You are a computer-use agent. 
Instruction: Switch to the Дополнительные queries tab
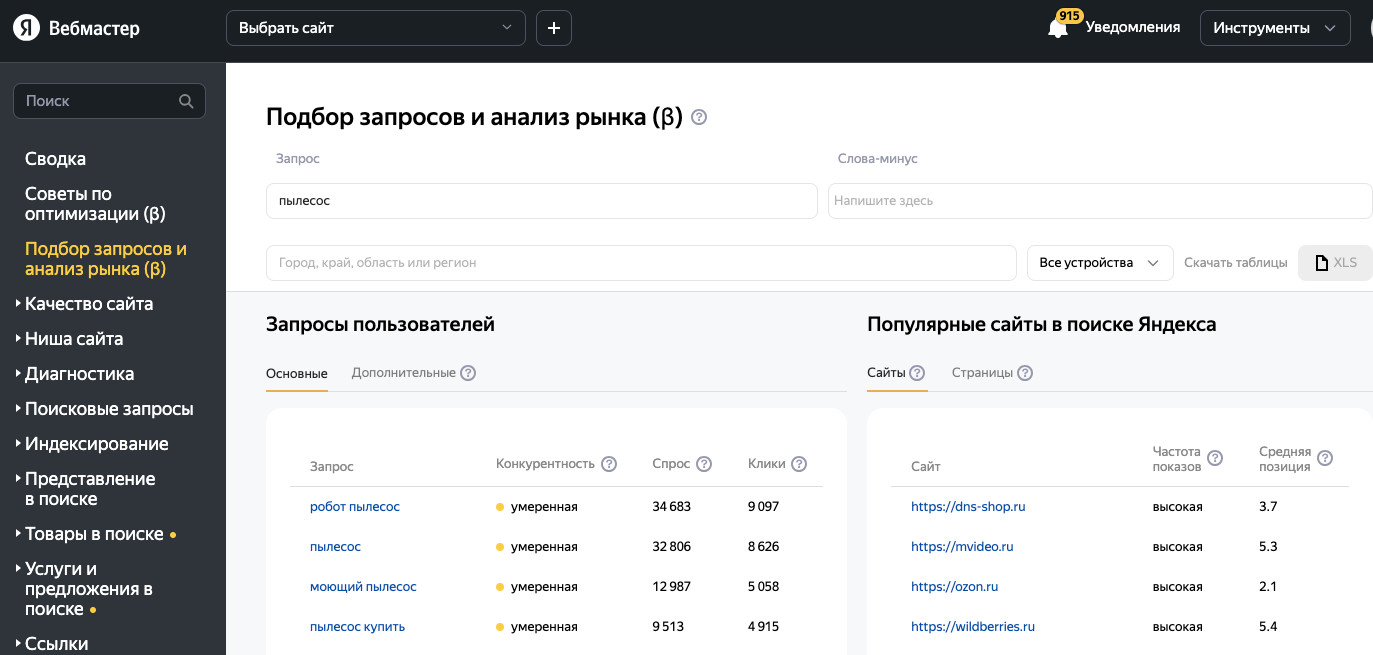[403, 373]
